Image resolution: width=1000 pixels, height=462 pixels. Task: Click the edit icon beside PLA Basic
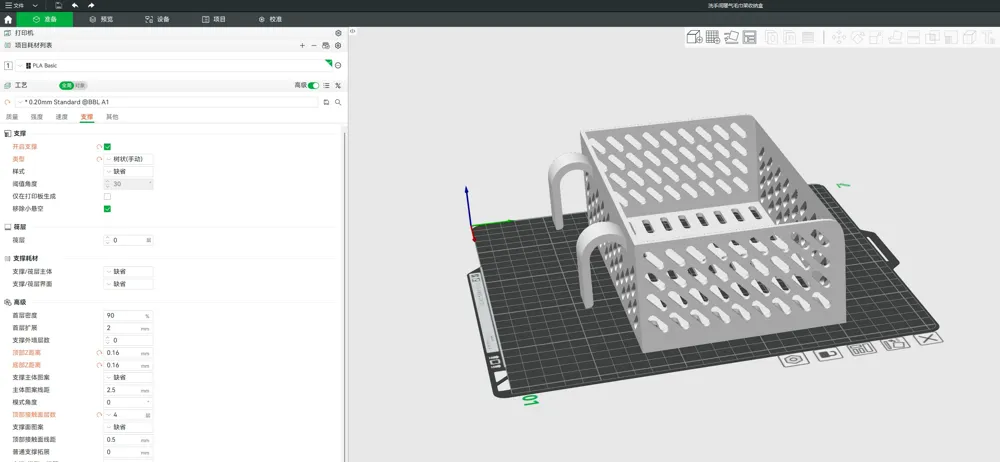[338, 65]
